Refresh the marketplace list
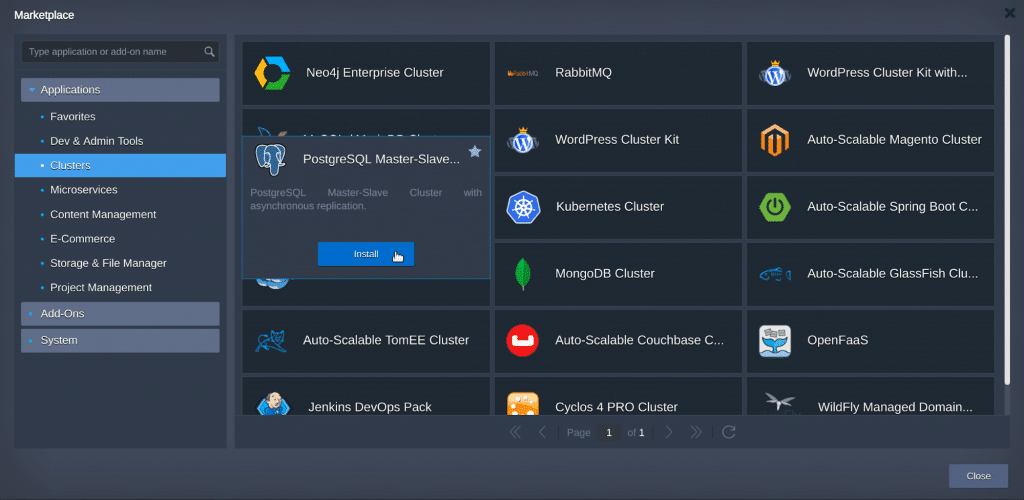Image resolution: width=1024 pixels, height=500 pixels. [x=729, y=432]
